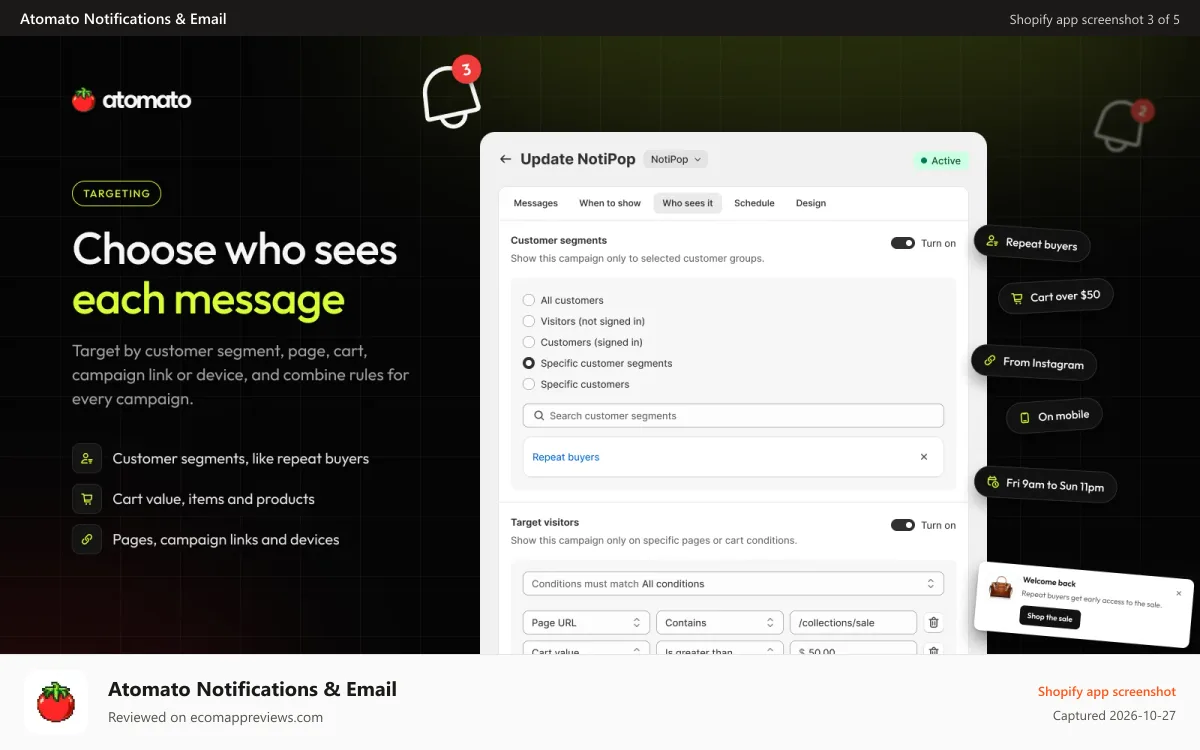Delete the Page URL condition row
1200x750 pixels.
[934, 623]
